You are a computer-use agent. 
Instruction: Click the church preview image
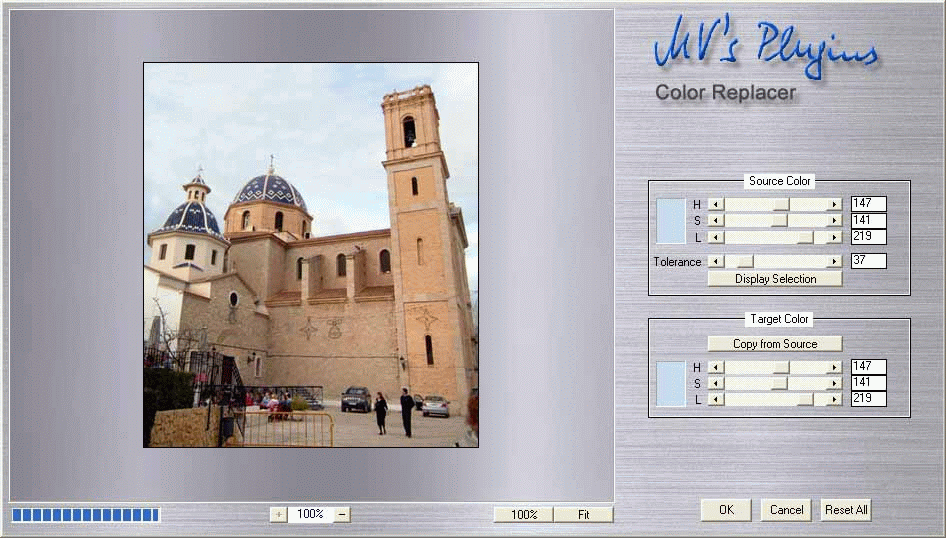pos(311,255)
